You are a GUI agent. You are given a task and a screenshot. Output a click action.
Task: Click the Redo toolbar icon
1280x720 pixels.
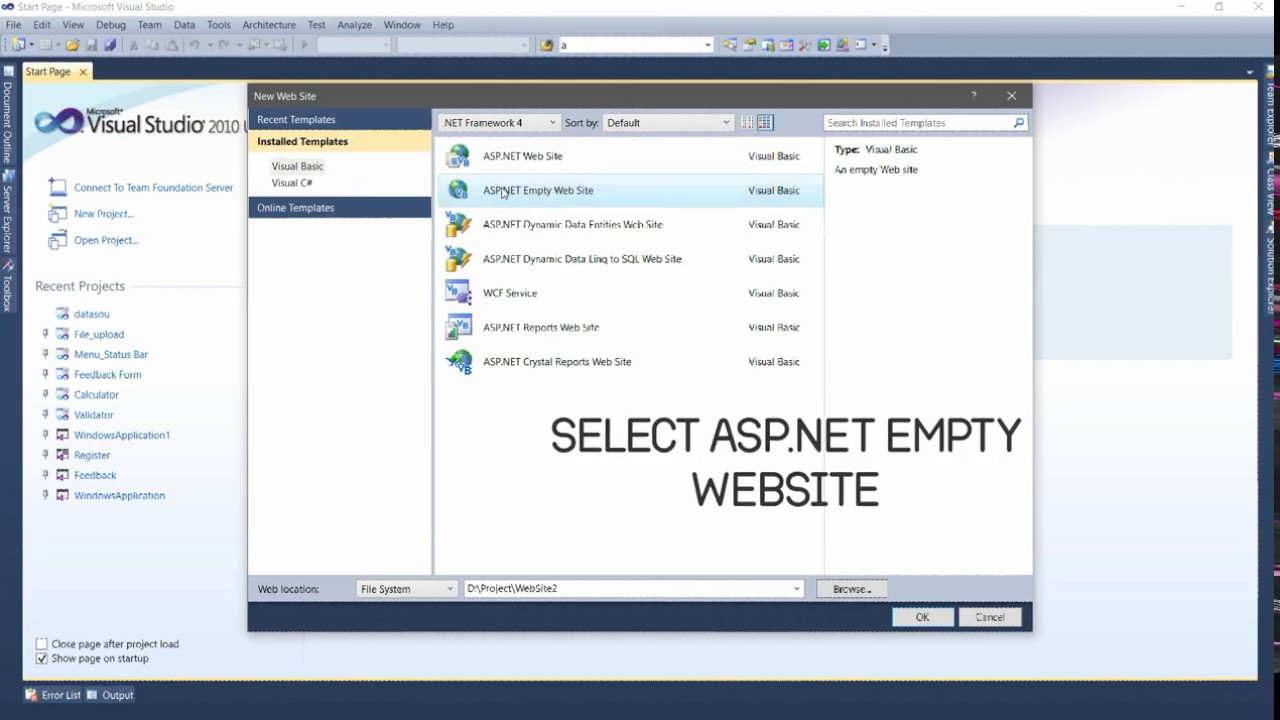point(224,45)
